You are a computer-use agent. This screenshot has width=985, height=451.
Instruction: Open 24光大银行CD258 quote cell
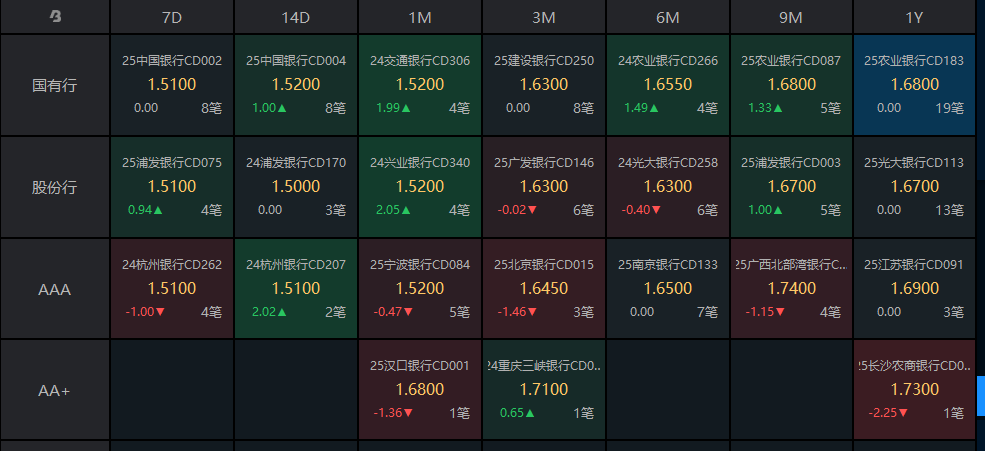coord(668,187)
